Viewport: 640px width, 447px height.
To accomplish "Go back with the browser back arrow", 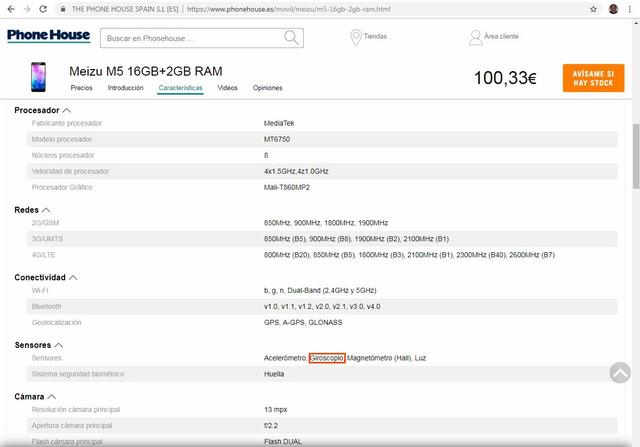I will (x=11, y=9).
